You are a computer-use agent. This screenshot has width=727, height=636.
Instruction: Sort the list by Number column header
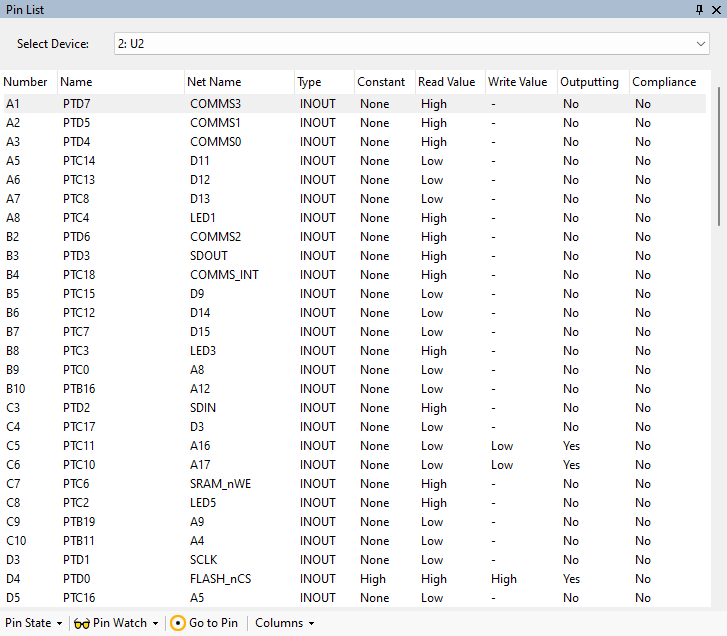26,82
